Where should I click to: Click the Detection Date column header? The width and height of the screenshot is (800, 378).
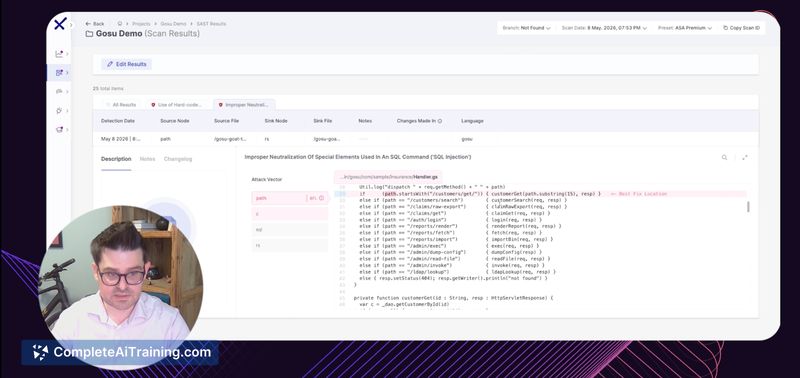[x=118, y=121]
